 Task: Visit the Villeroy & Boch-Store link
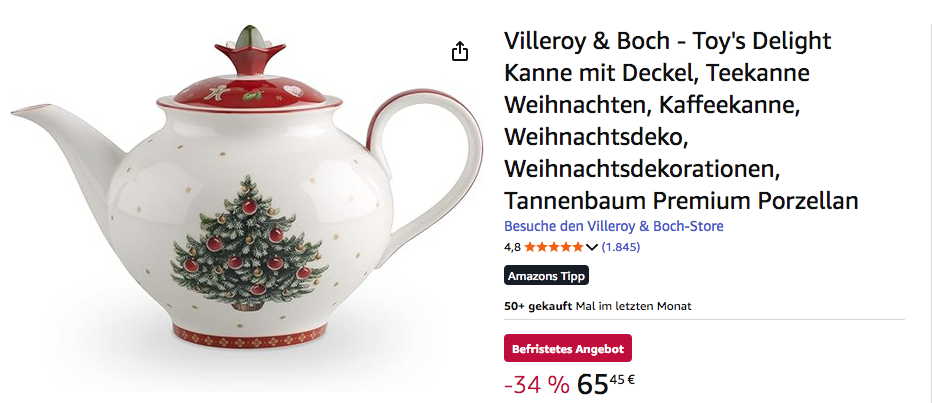pos(613,226)
